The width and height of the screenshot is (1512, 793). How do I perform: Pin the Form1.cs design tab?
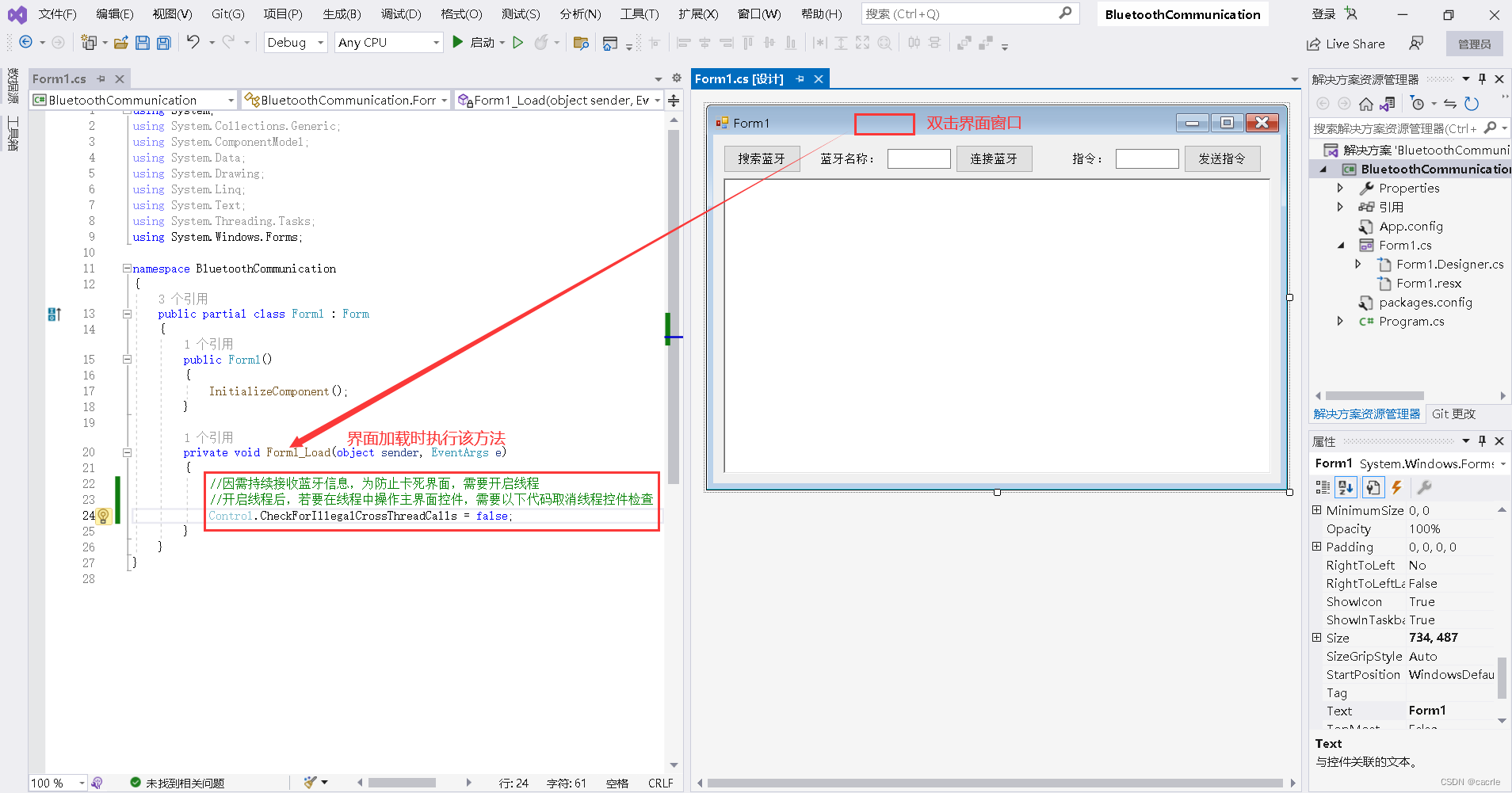(800, 78)
